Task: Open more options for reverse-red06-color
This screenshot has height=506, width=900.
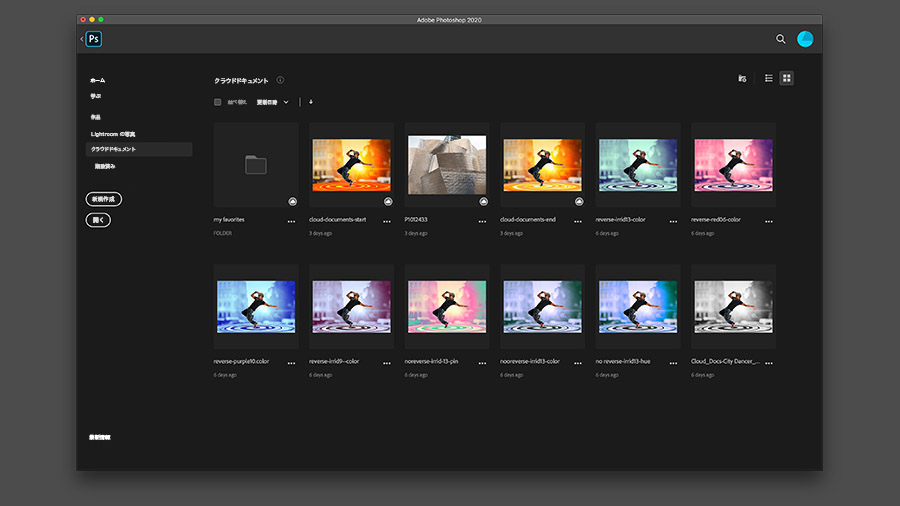Action: (769, 221)
